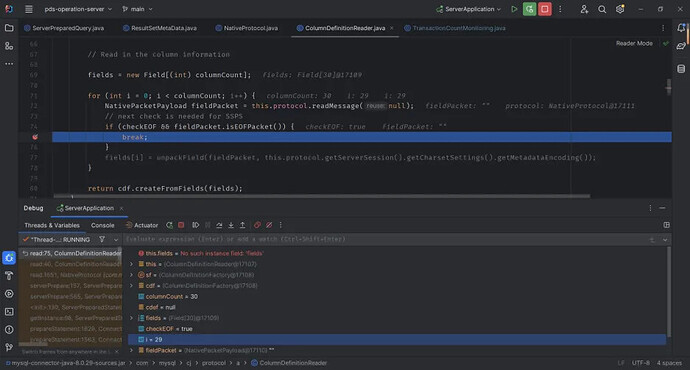Open the main branch dropdown
690x370 pixels.
[x=137, y=9]
